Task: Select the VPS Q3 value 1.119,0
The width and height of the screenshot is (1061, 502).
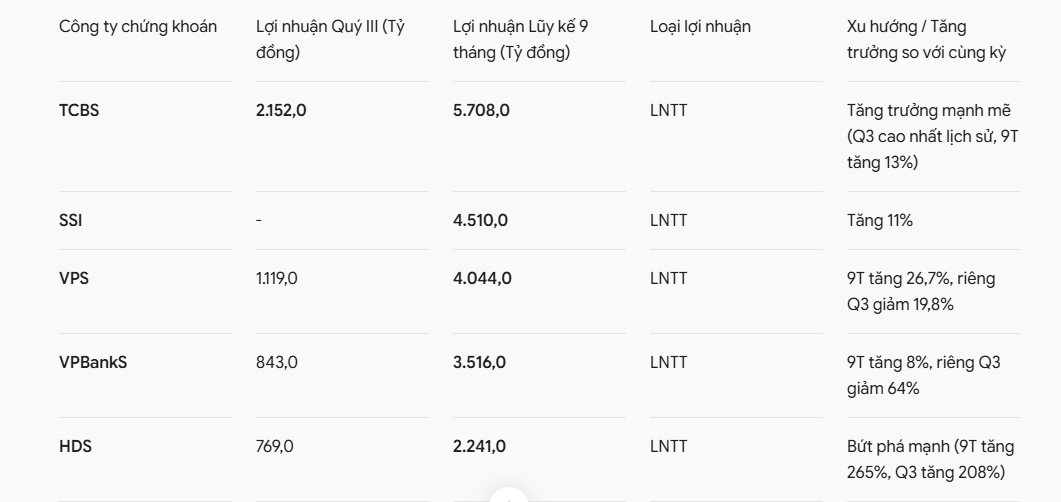Action: [277, 278]
